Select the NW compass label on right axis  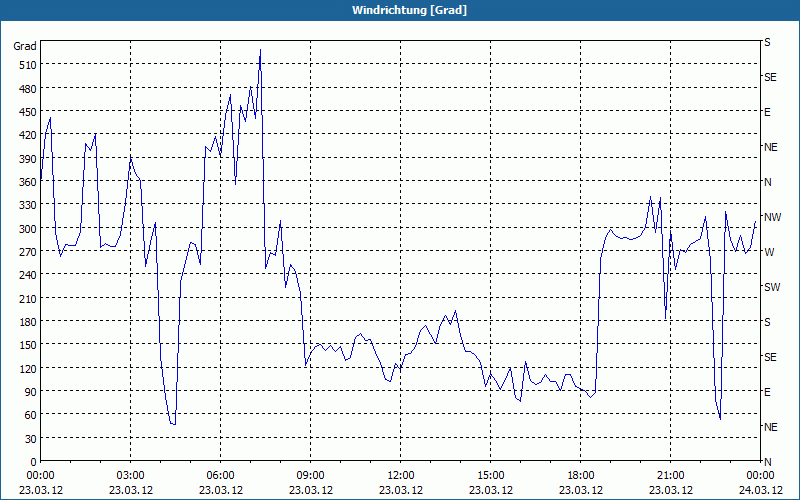click(x=772, y=217)
